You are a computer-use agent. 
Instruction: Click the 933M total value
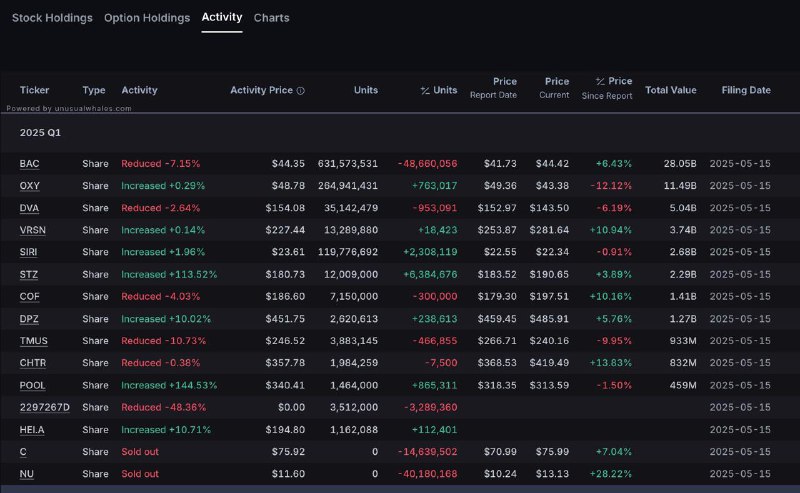point(683,341)
